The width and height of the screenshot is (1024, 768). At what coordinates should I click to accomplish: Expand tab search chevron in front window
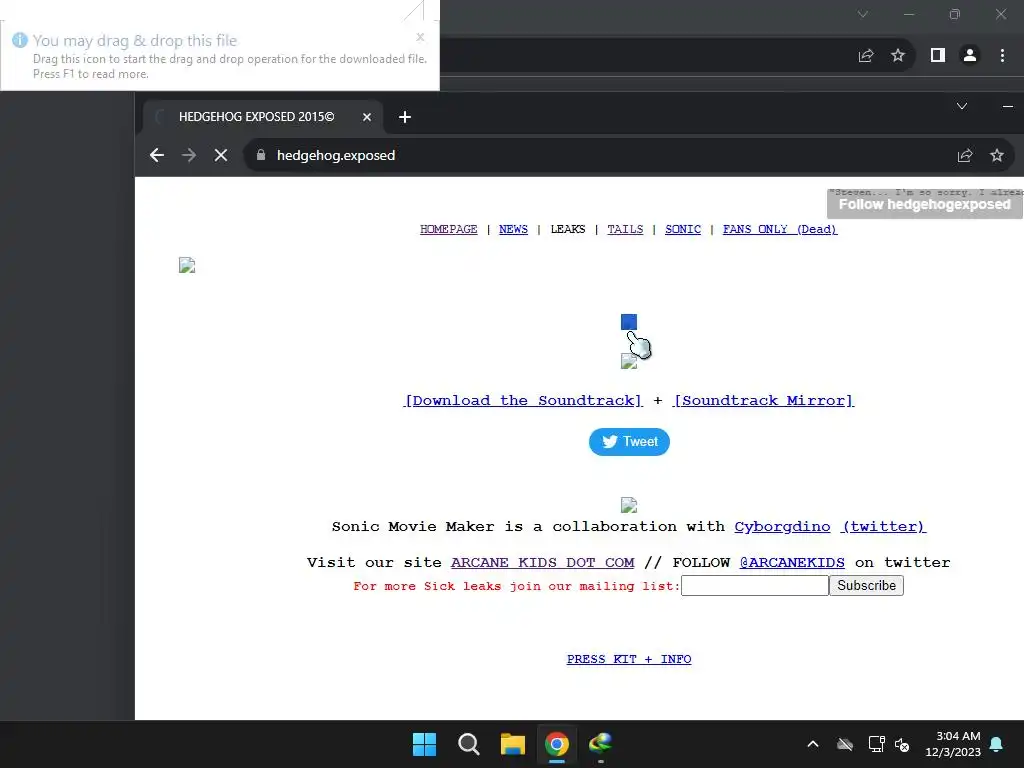[x=962, y=106]
